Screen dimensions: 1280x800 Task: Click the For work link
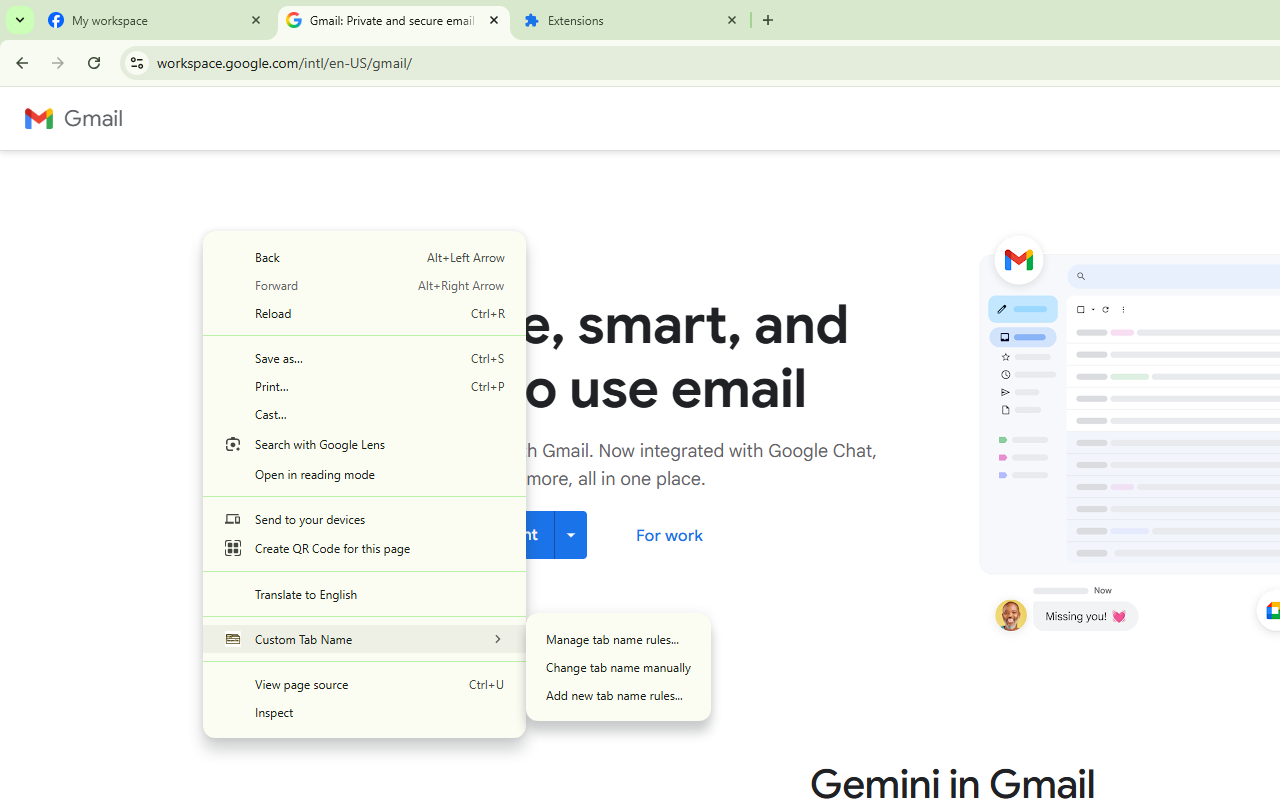(x=668, y=535)
